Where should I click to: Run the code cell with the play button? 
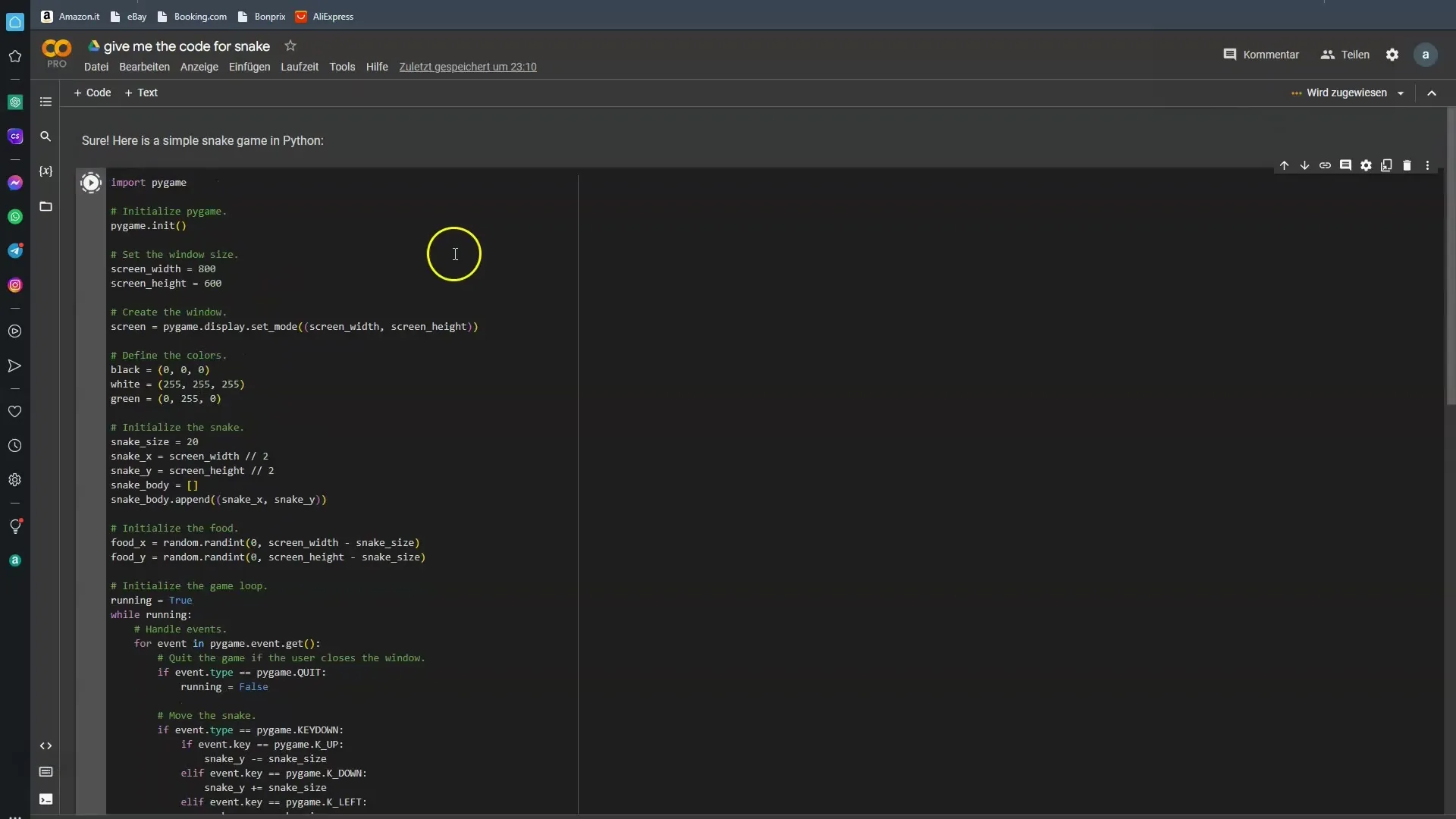(x=91, y=183)
